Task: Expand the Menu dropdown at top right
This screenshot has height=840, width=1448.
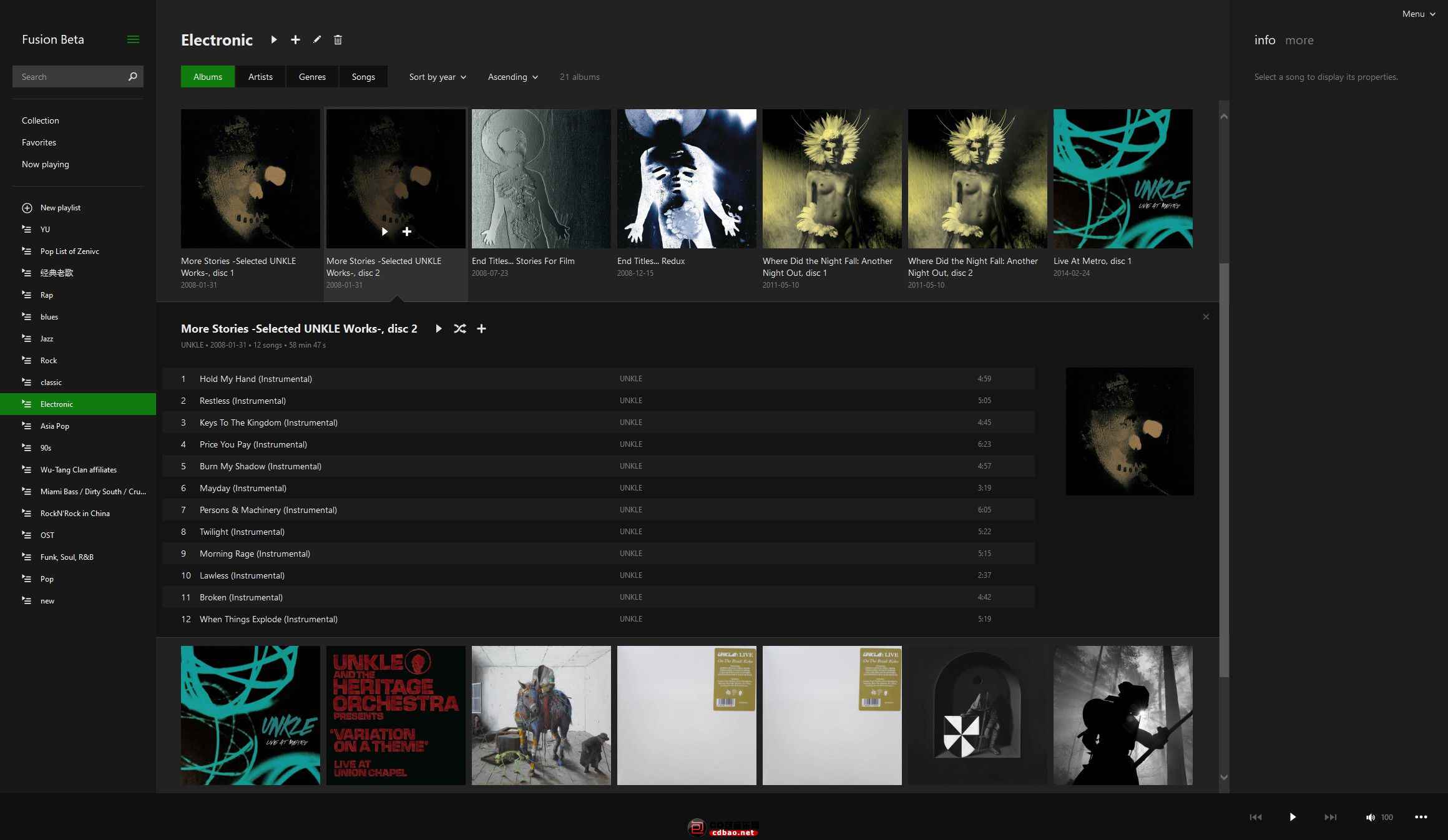Action: 1418,14
